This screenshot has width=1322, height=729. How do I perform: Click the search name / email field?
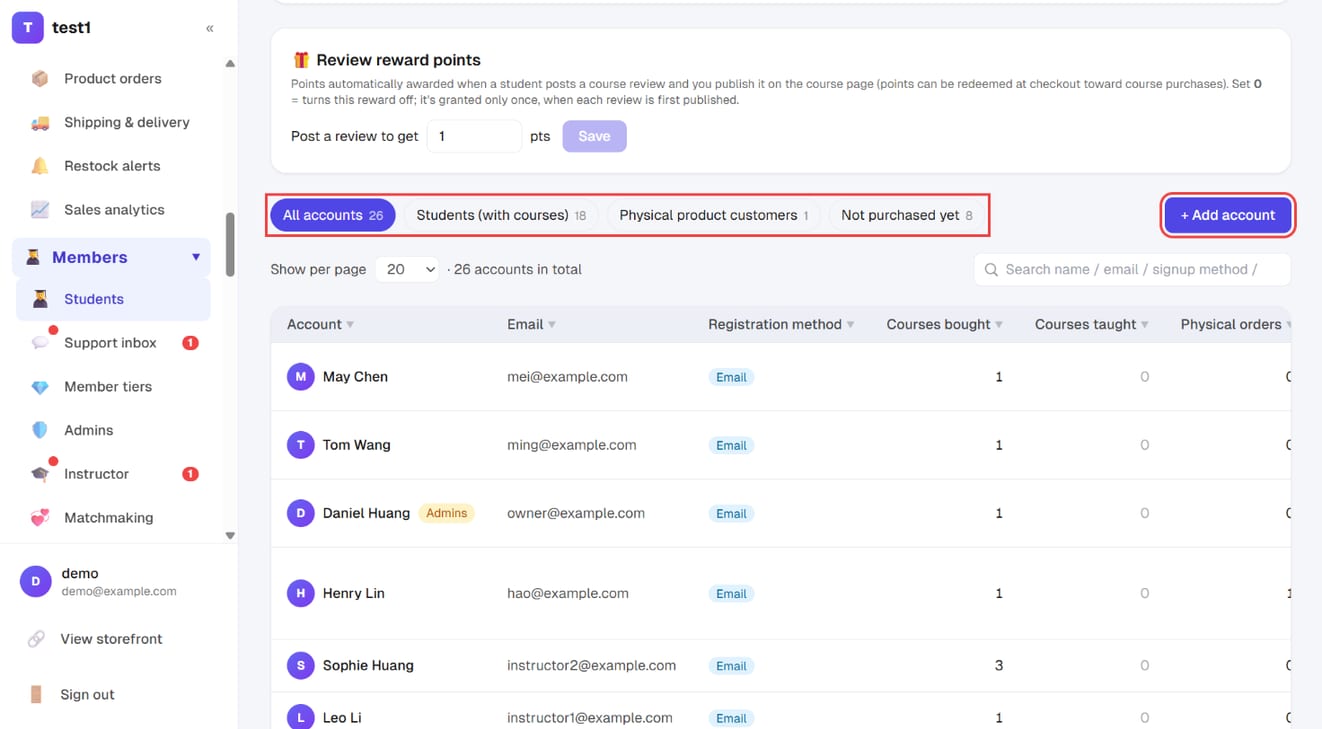pyautogui.click(x=1132, y=270)
